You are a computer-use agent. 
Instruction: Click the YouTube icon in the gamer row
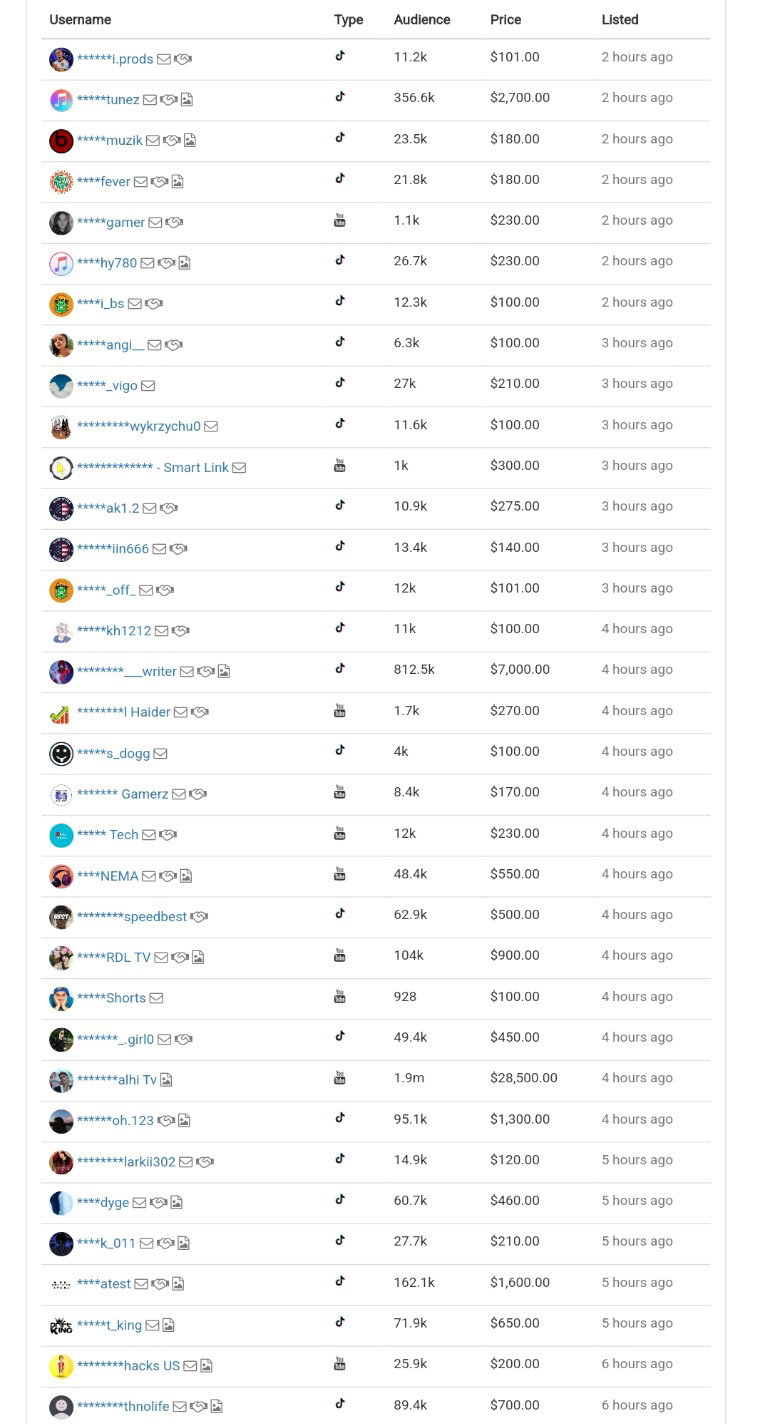340,220
